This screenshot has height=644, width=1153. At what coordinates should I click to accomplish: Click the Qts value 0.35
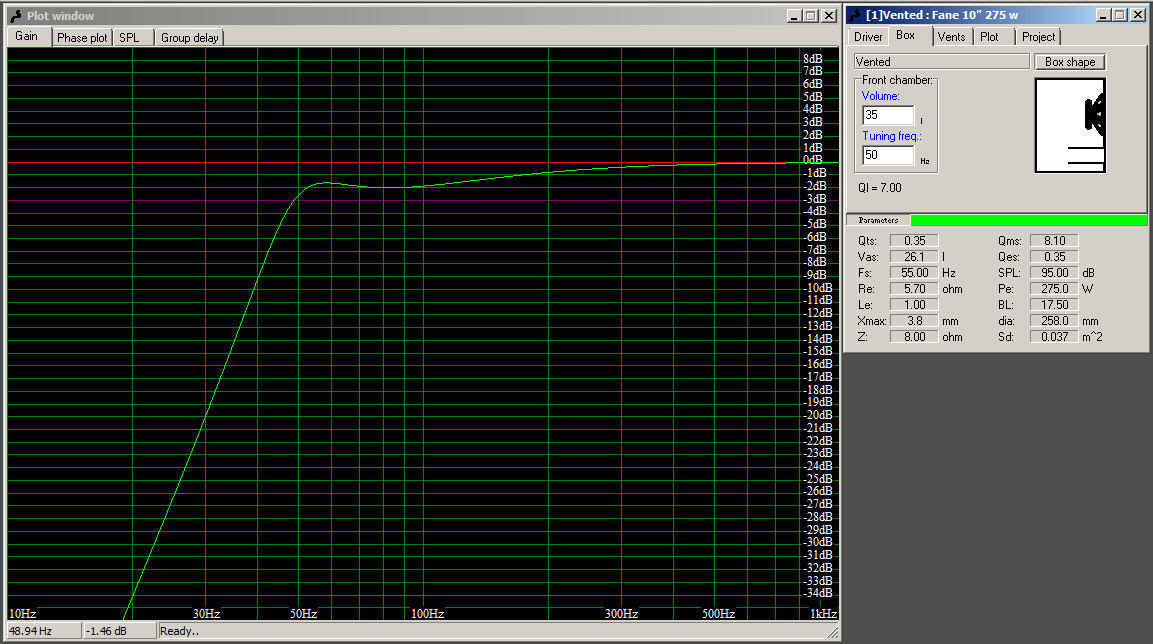coord(914,240)
